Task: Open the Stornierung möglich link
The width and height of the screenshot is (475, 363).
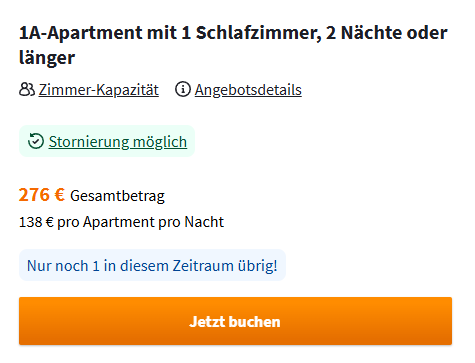Action: pos(118,142)
